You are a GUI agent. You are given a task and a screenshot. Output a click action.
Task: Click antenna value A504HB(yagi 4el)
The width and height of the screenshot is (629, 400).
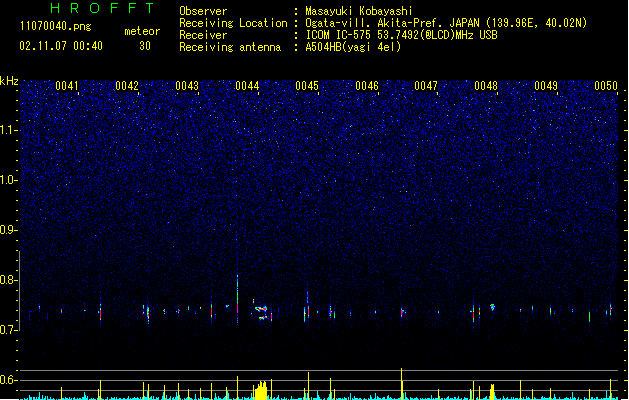353,47
